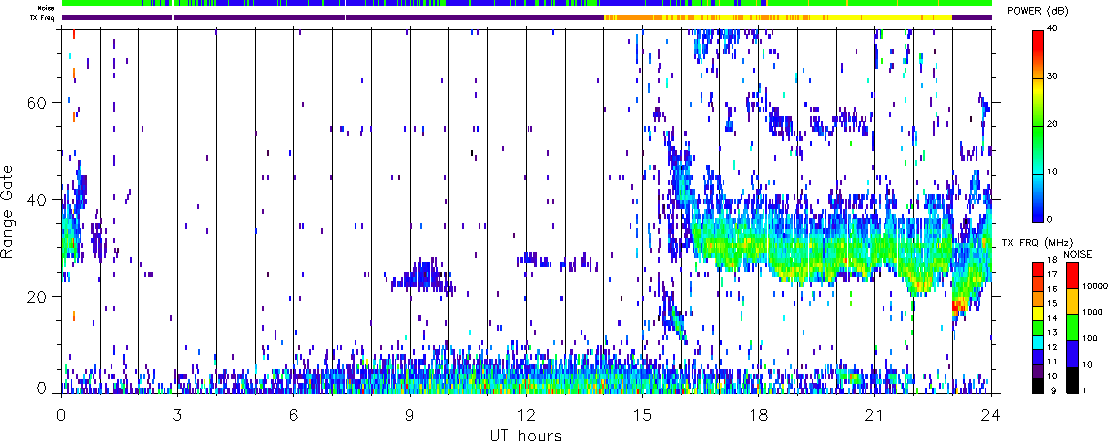Click the "TX FRQ (MHz)" legend title

[x=1035, y=243]
